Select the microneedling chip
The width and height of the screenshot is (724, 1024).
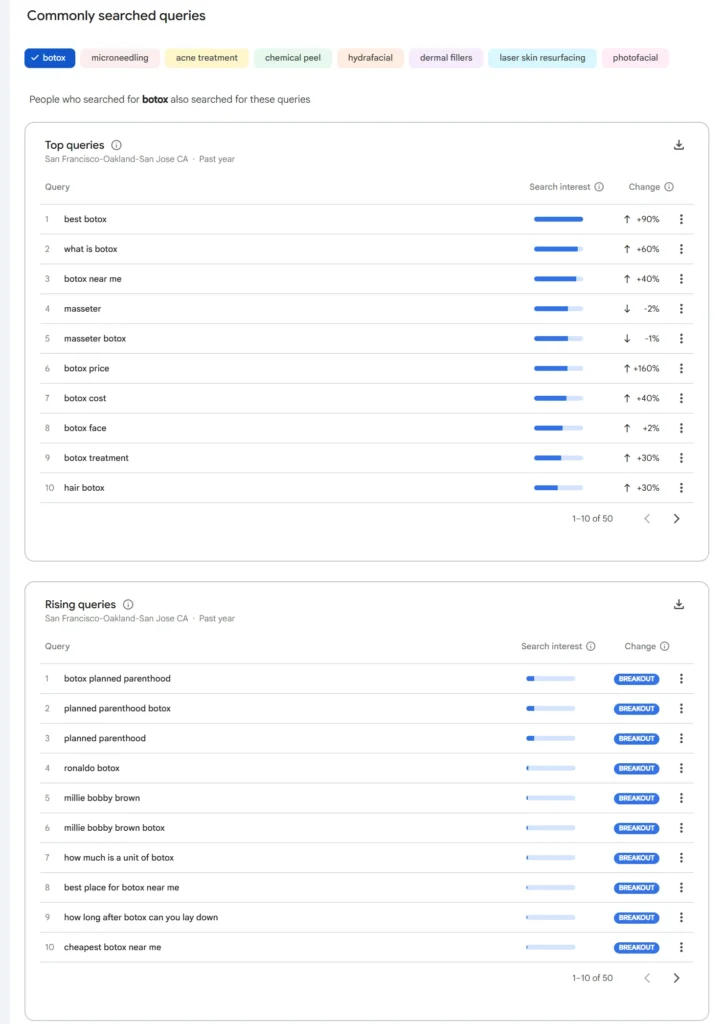(x=119, y=57)
